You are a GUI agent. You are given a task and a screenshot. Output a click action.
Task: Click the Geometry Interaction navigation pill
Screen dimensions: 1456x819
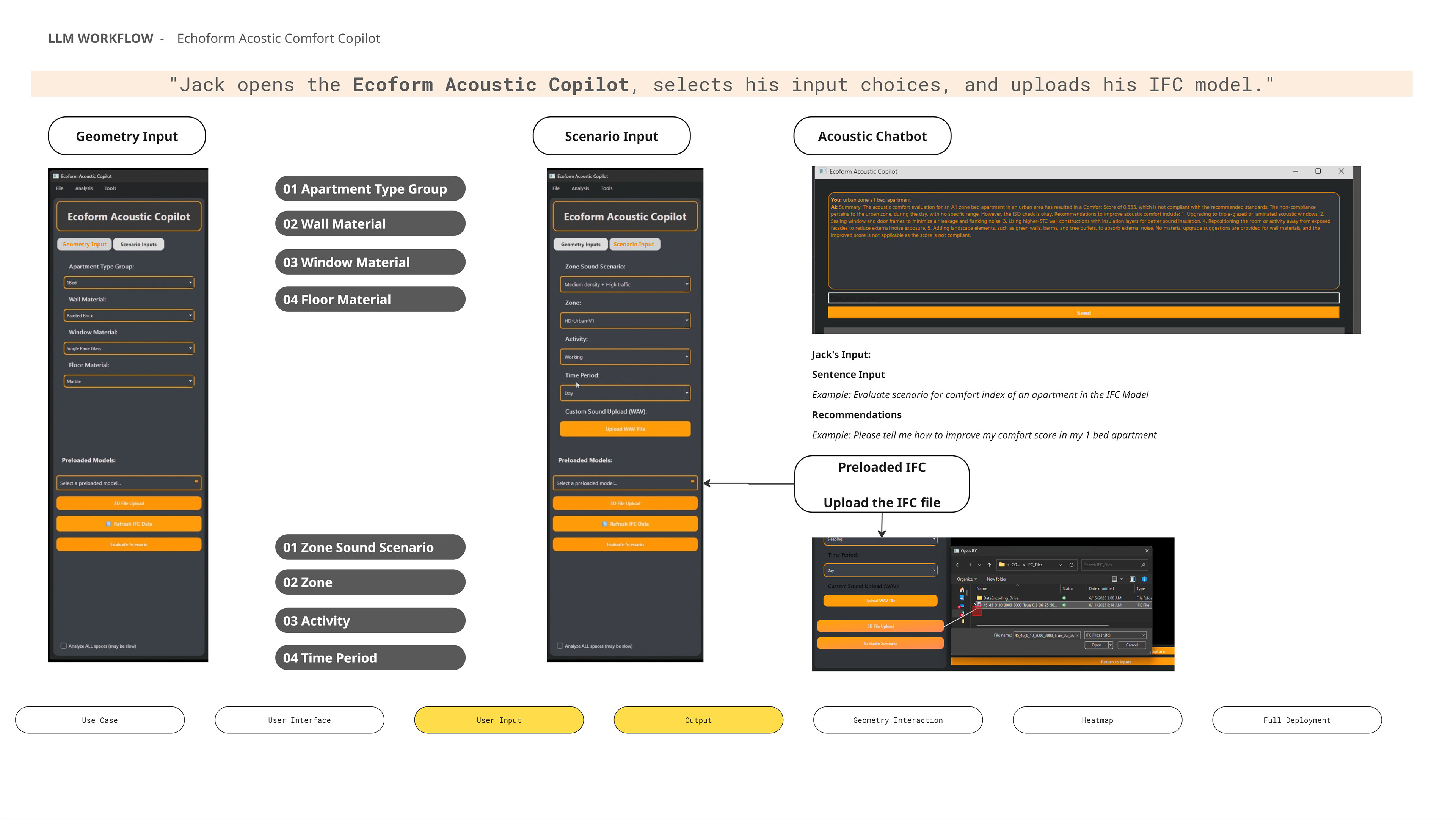click(x=898, y=720)
